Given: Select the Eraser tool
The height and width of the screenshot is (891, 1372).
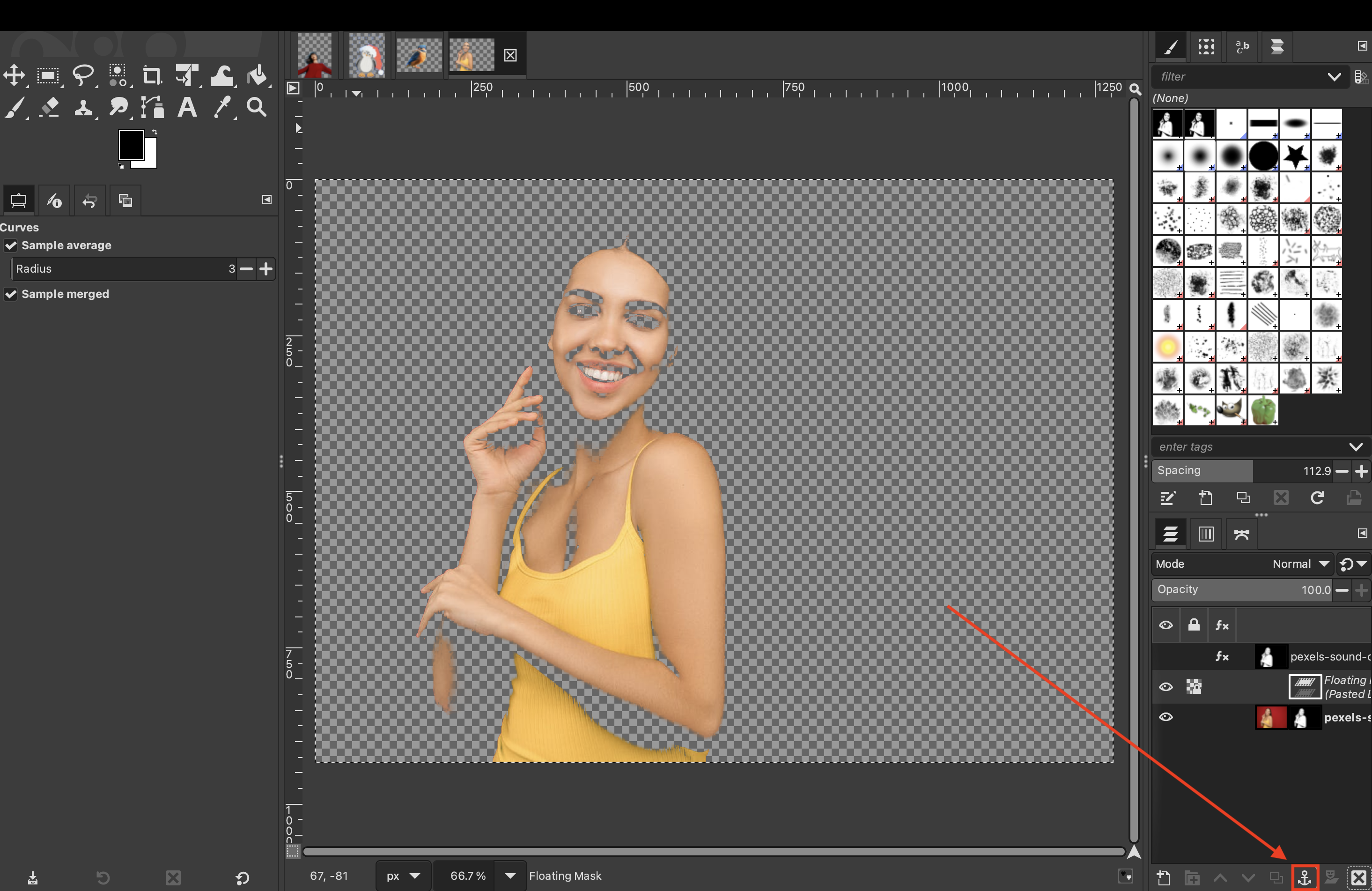Looking at the screenshot, I should point(50,107).
